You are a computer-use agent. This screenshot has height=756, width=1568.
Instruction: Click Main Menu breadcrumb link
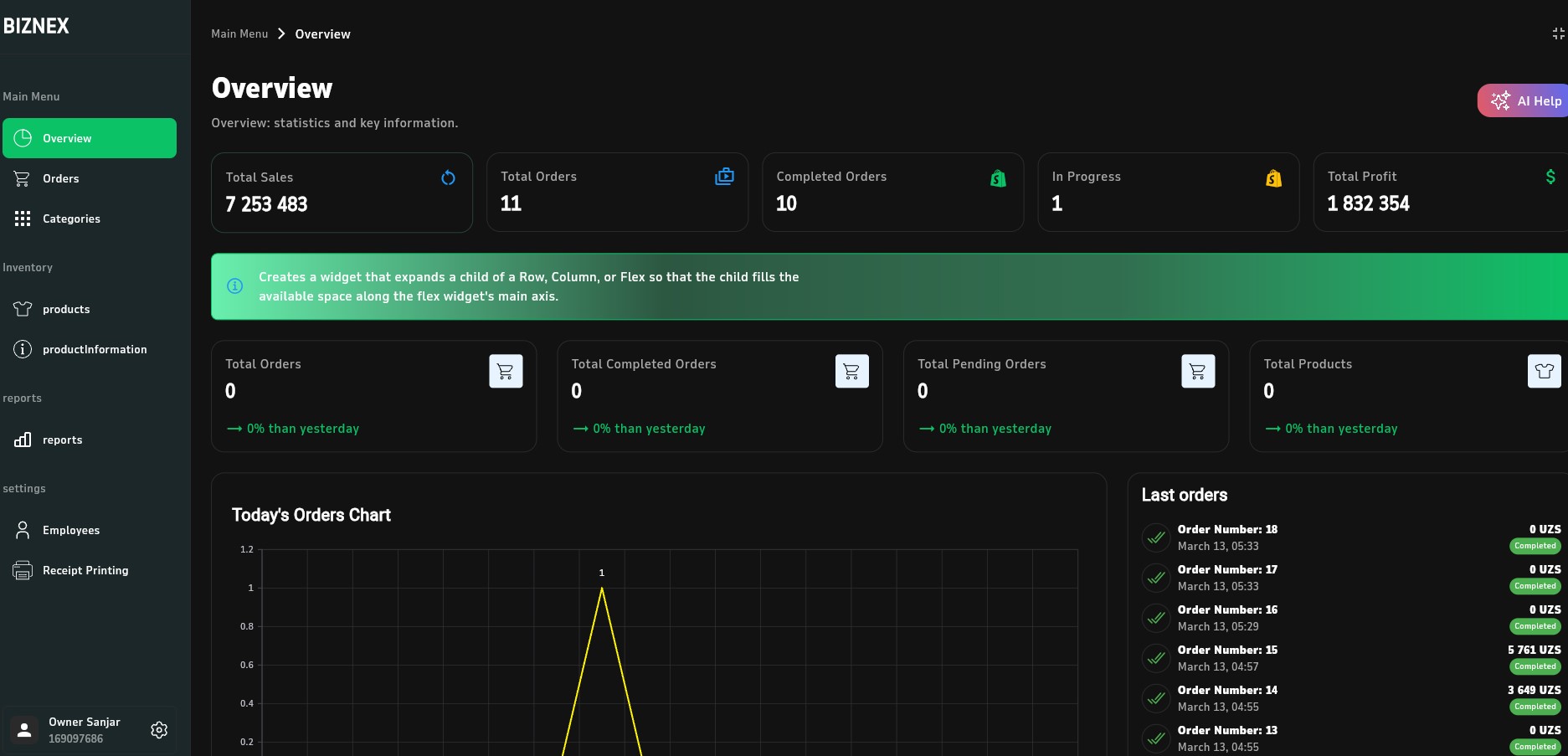click(x=239, y=33)
